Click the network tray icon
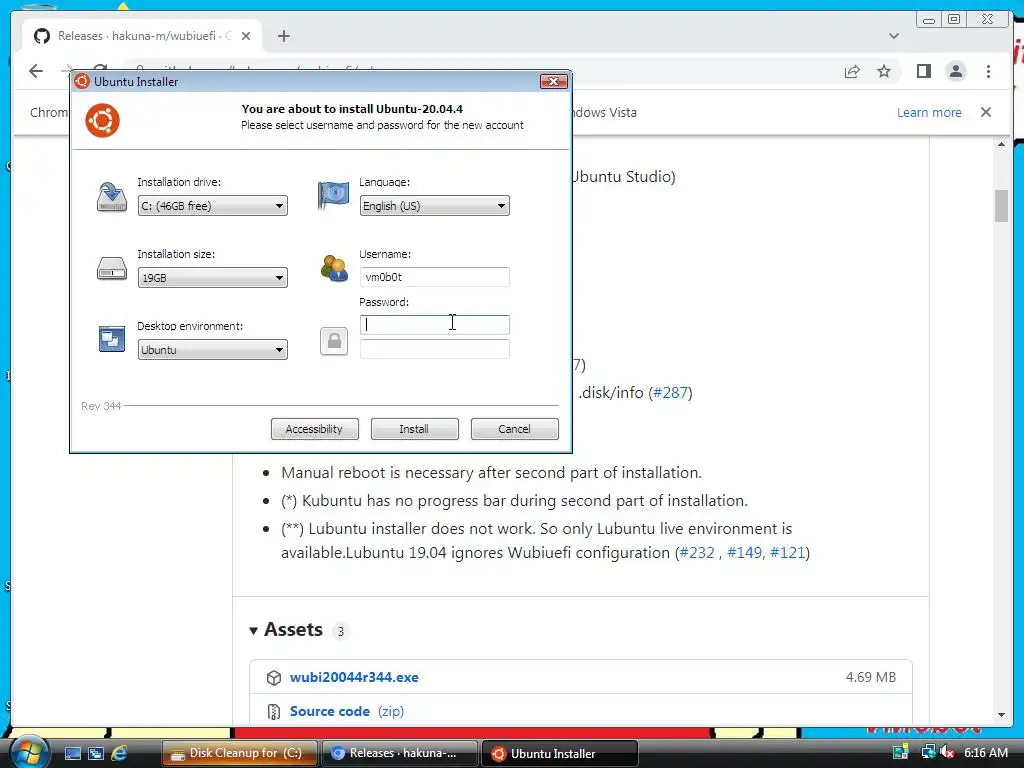 point(928,752)
